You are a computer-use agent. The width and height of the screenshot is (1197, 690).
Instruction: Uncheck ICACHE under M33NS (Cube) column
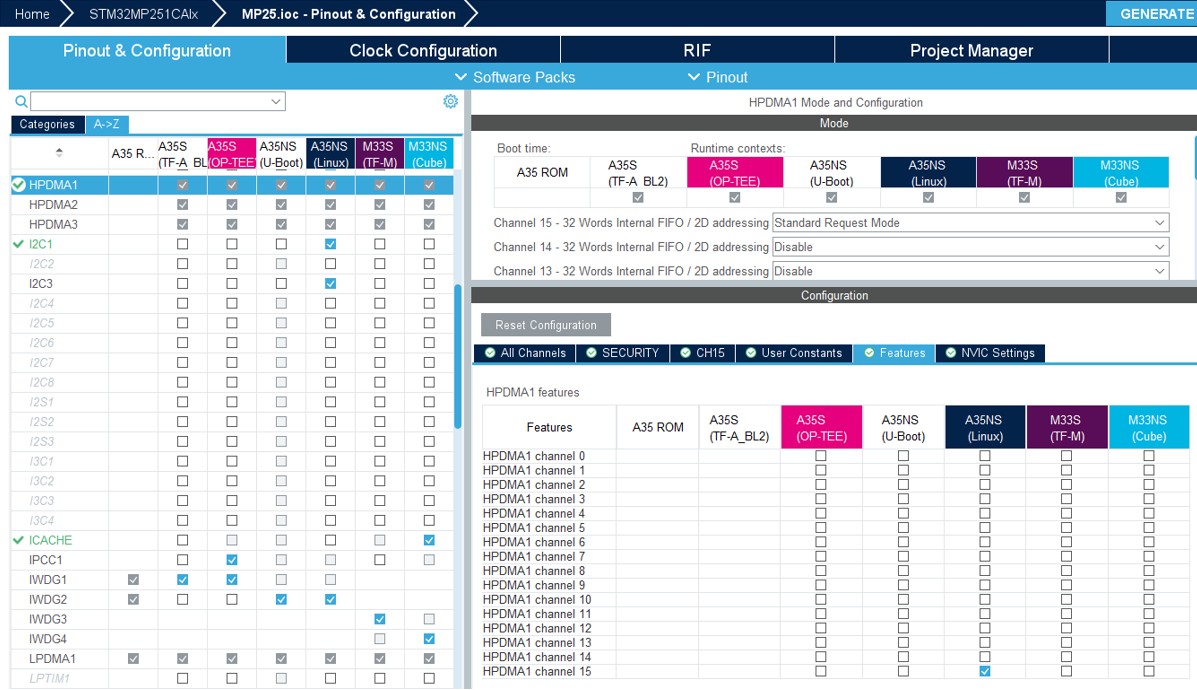(x=429, y=540)
